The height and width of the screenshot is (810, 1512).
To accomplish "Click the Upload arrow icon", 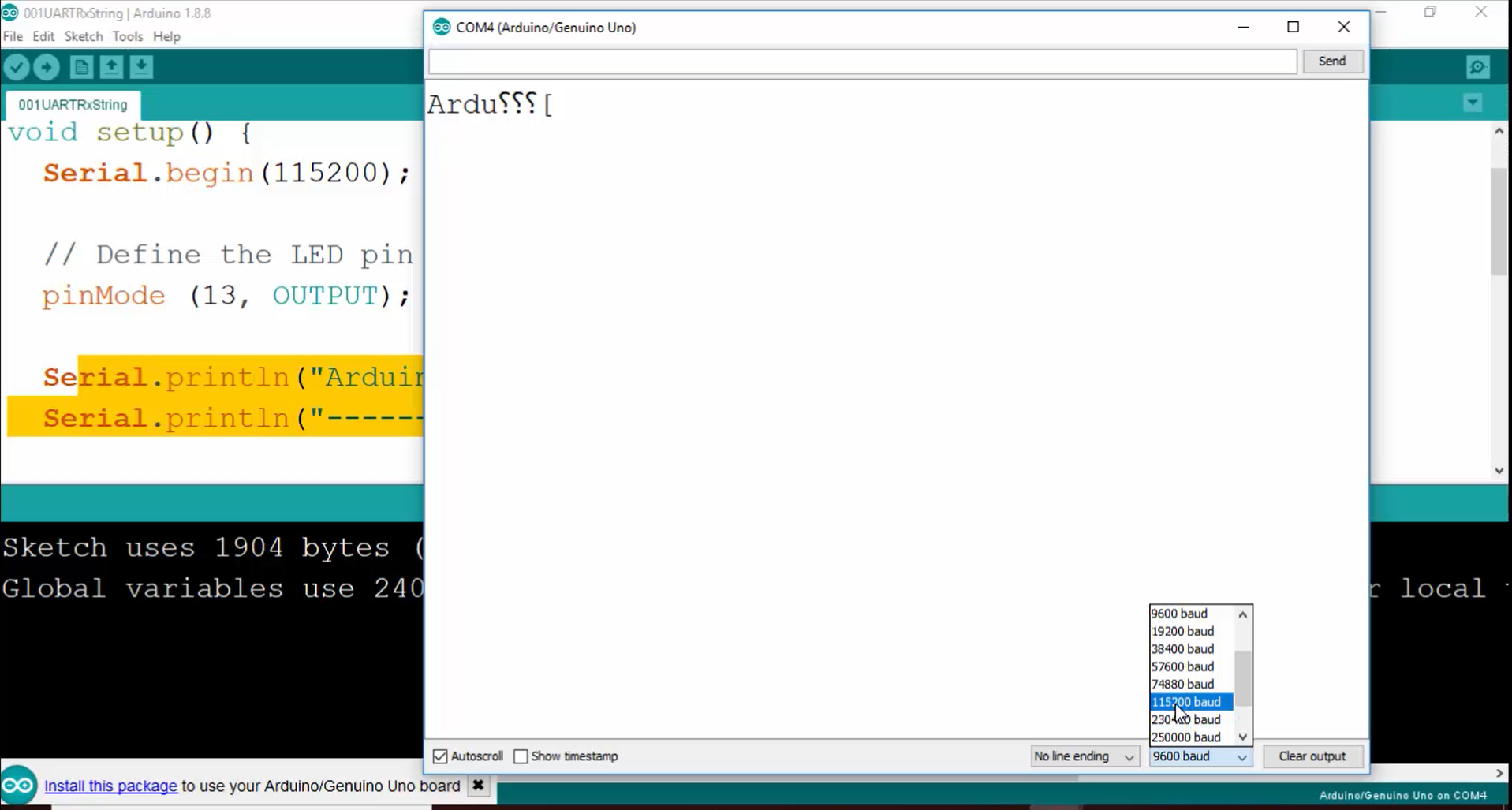I will [47, 67].
